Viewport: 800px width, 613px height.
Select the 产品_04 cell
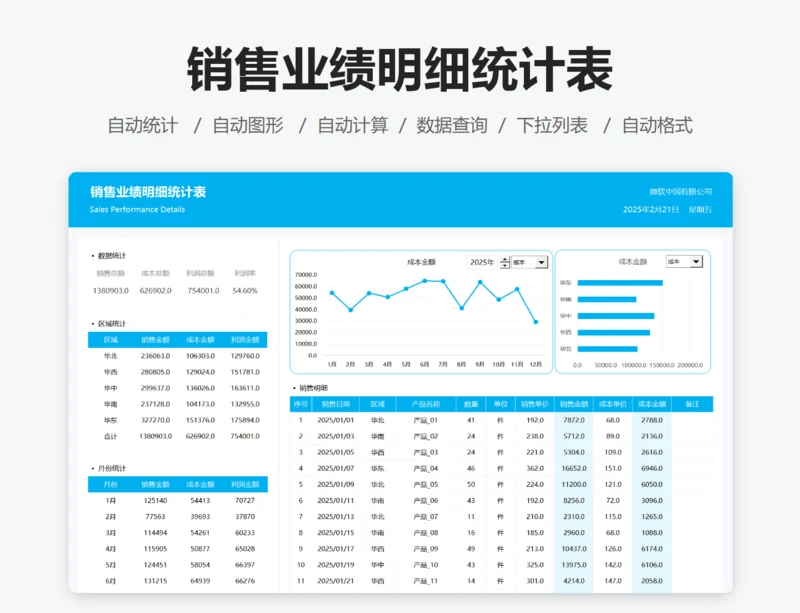point(426,469)
